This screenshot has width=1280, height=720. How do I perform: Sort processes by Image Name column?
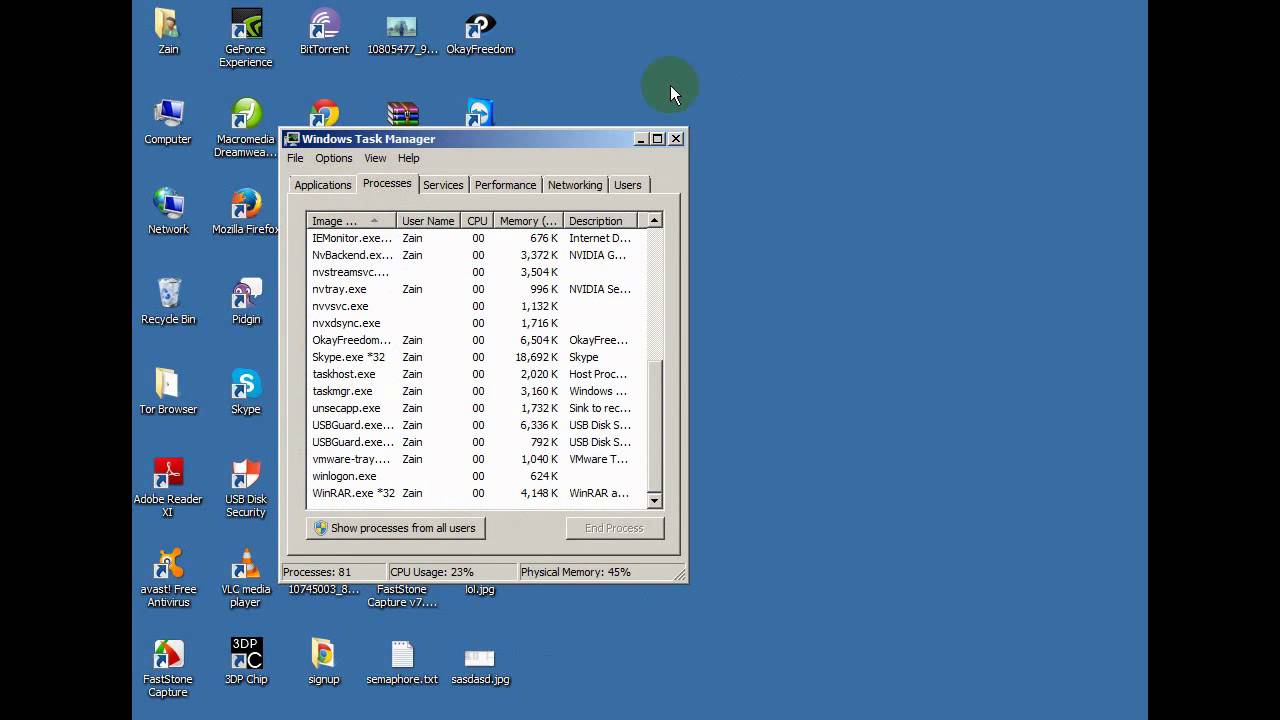[x=351, y=221]
